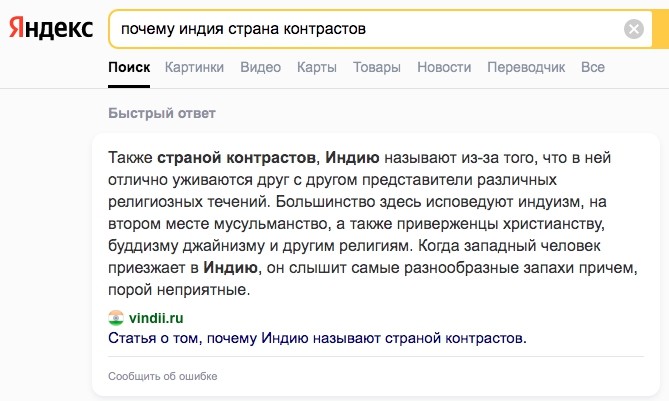This screenshot has width=669, height=401.
Task: Expand the Все services menu
Action: [x=593, y=68]
